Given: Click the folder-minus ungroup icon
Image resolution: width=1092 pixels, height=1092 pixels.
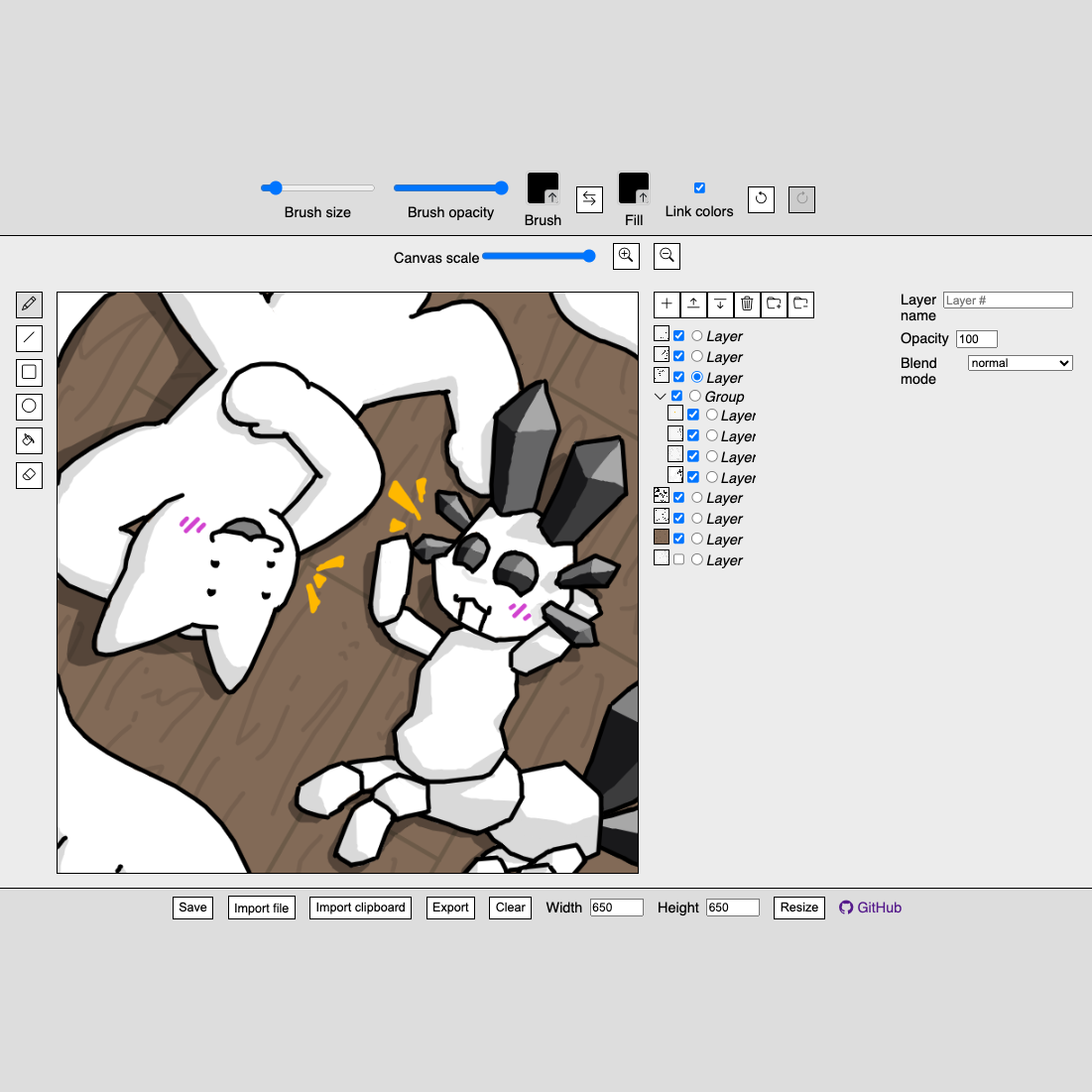Looking at the screenshot, I should pyautogui.click(x=800, y=304).
